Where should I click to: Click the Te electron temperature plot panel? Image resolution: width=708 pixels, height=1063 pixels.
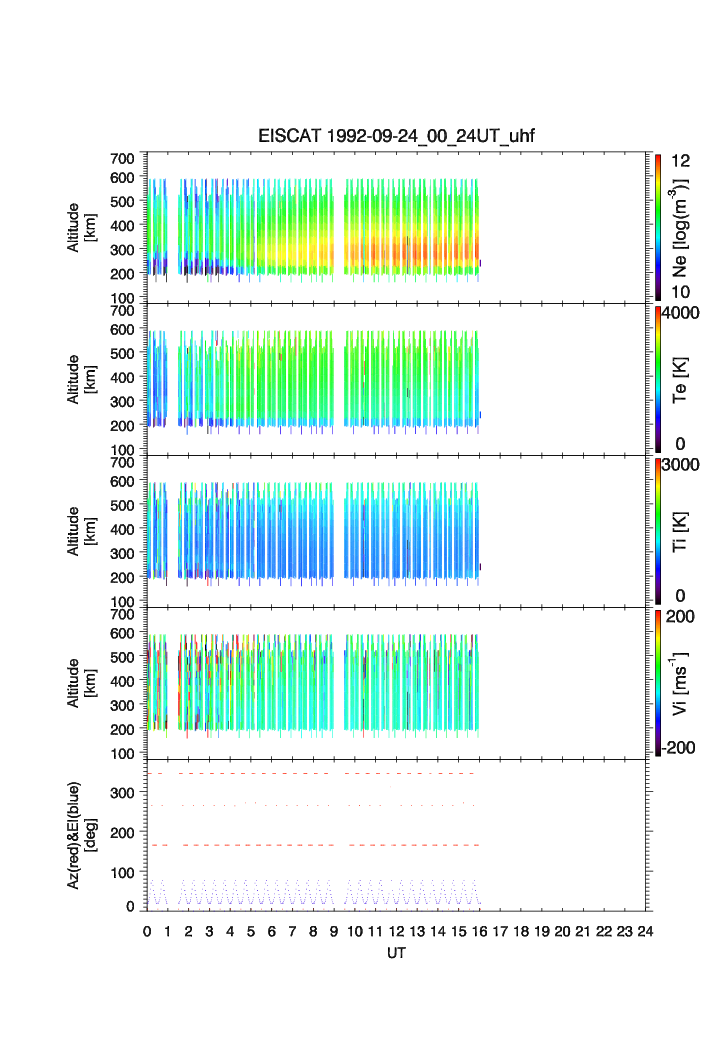tap(396, 379)
